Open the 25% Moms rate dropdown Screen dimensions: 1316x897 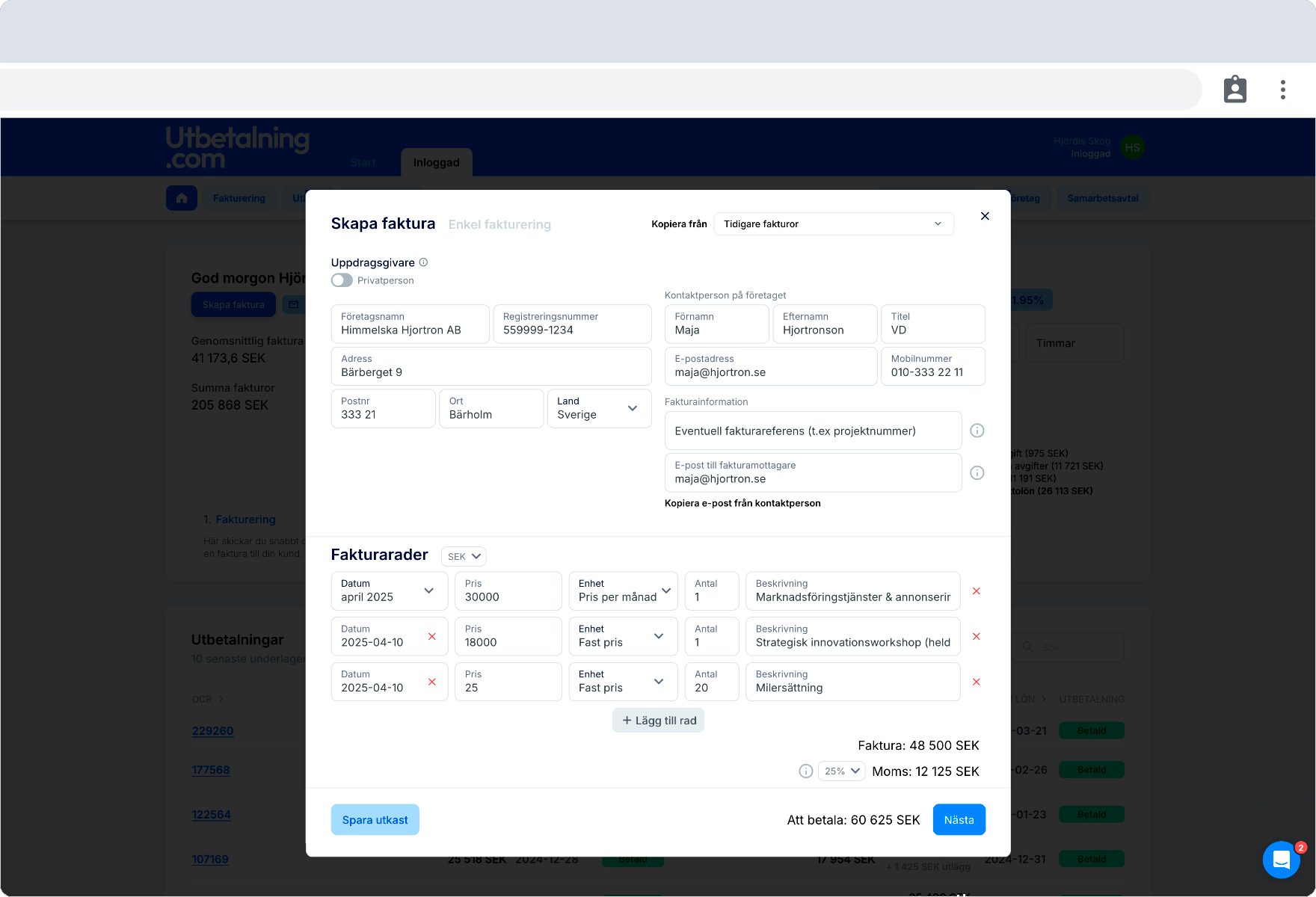pos(842,771)
